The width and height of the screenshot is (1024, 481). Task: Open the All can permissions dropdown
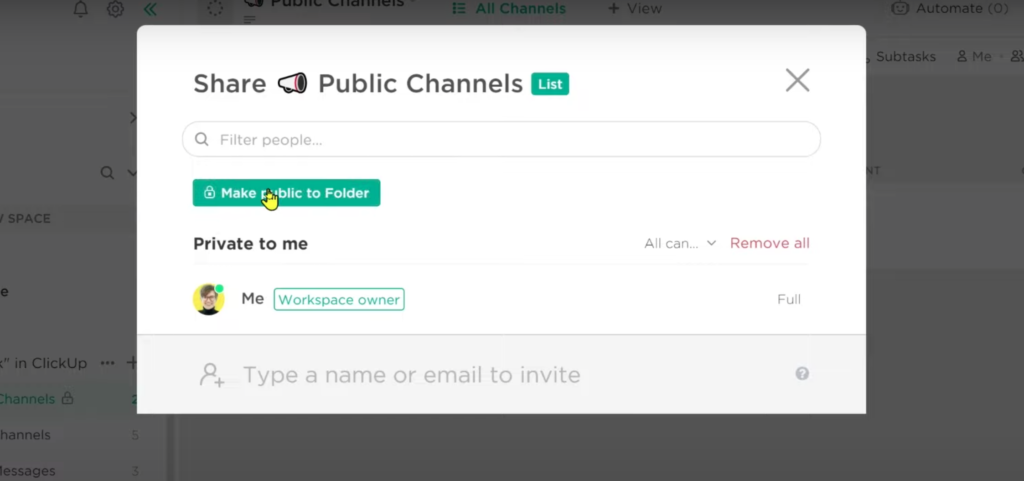click(x=680, y=243)
